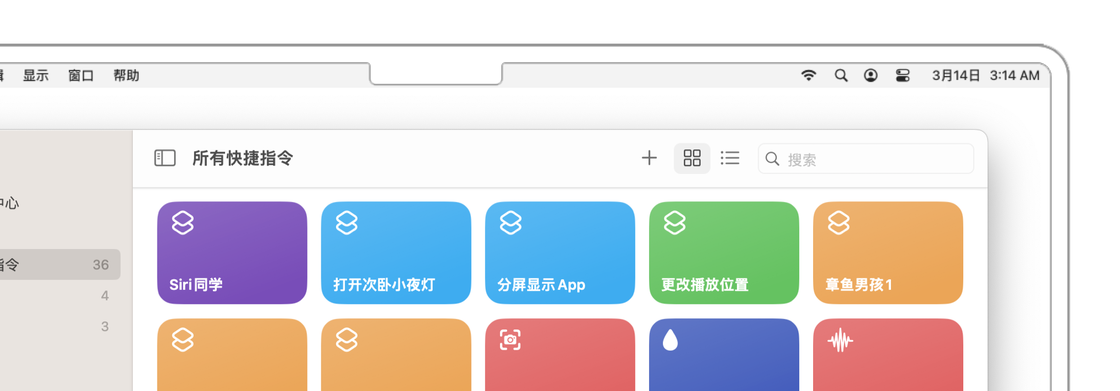Screen dimensions: 1120x391
Task: Click layers icon on 章鱼男孩1 card
Action: coord(839,223)
